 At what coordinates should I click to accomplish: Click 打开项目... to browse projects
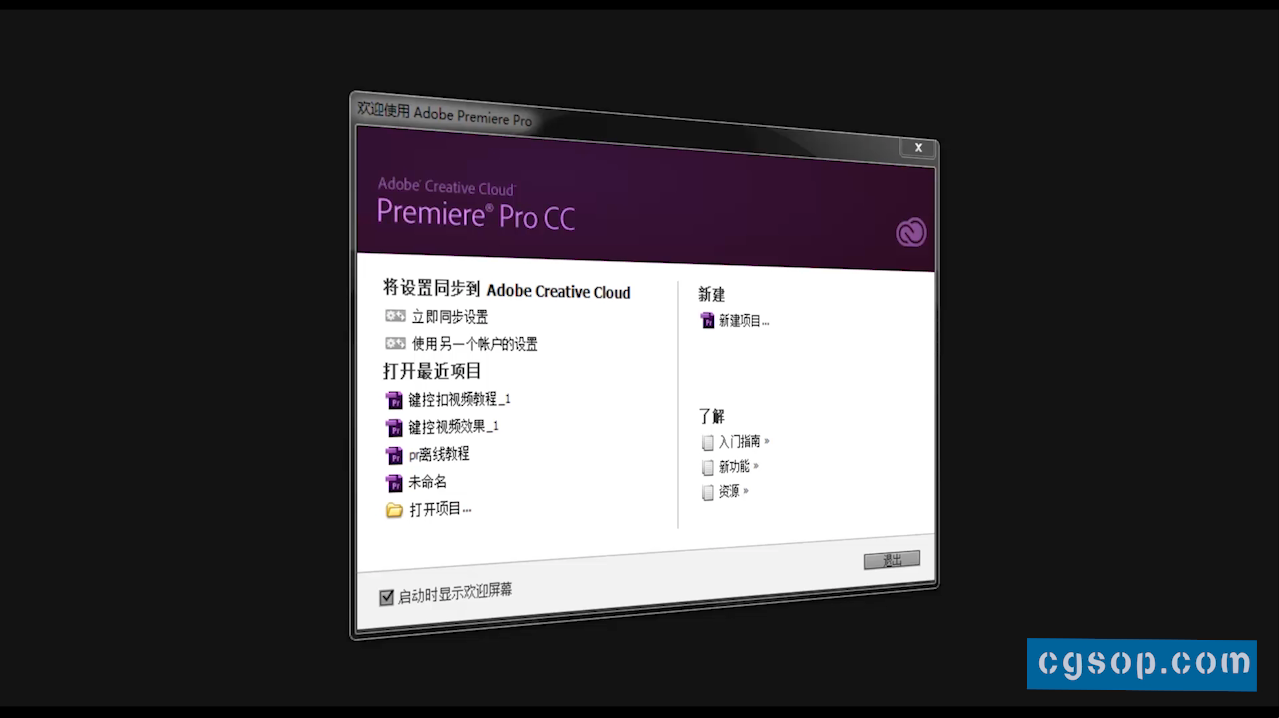pos(441,509)
